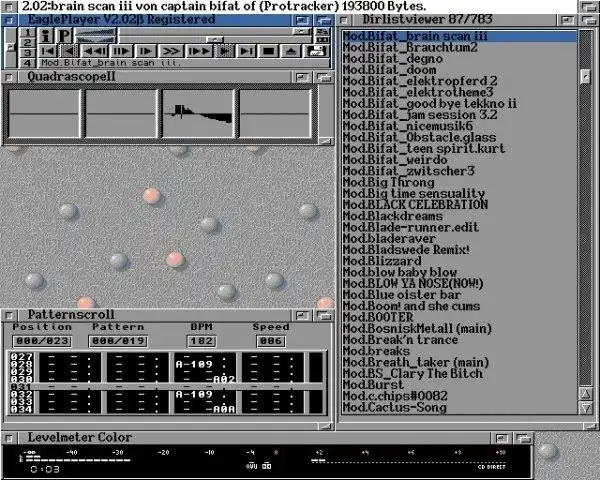Select Mod.Bifat_elektrotheme3
Screen dimensions: 600x480
tap(459, 92)
